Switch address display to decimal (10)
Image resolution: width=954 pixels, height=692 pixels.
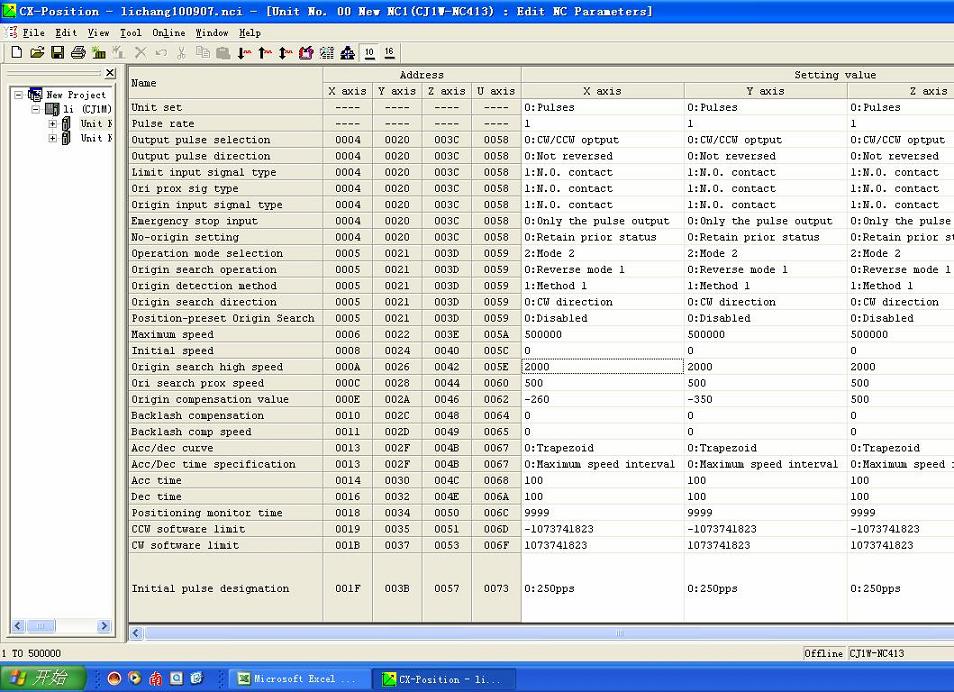pyautogui.click(x=369, y=53)
